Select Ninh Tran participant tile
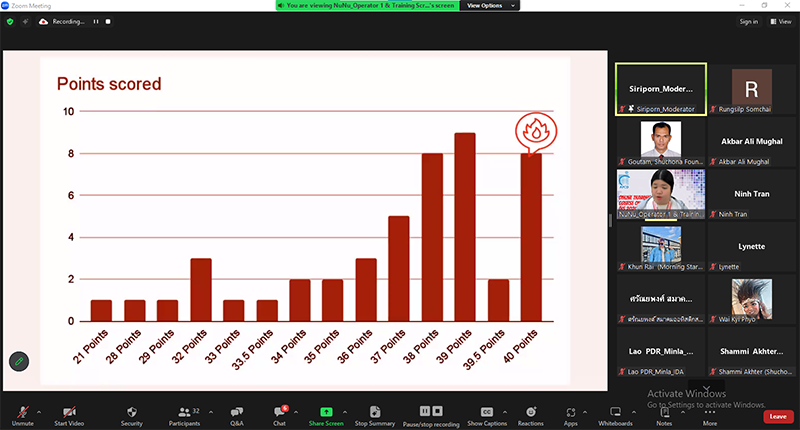 (x=752, y=194)
